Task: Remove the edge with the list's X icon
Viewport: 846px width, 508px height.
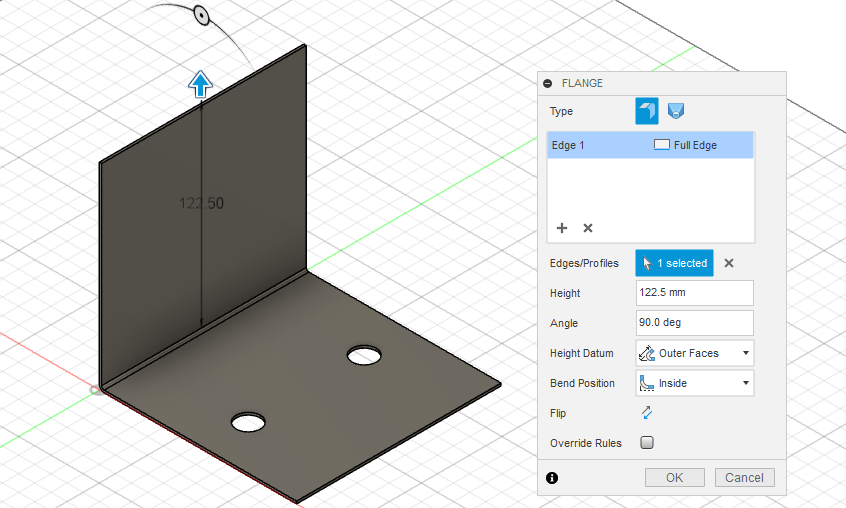Action: (588, 228)
